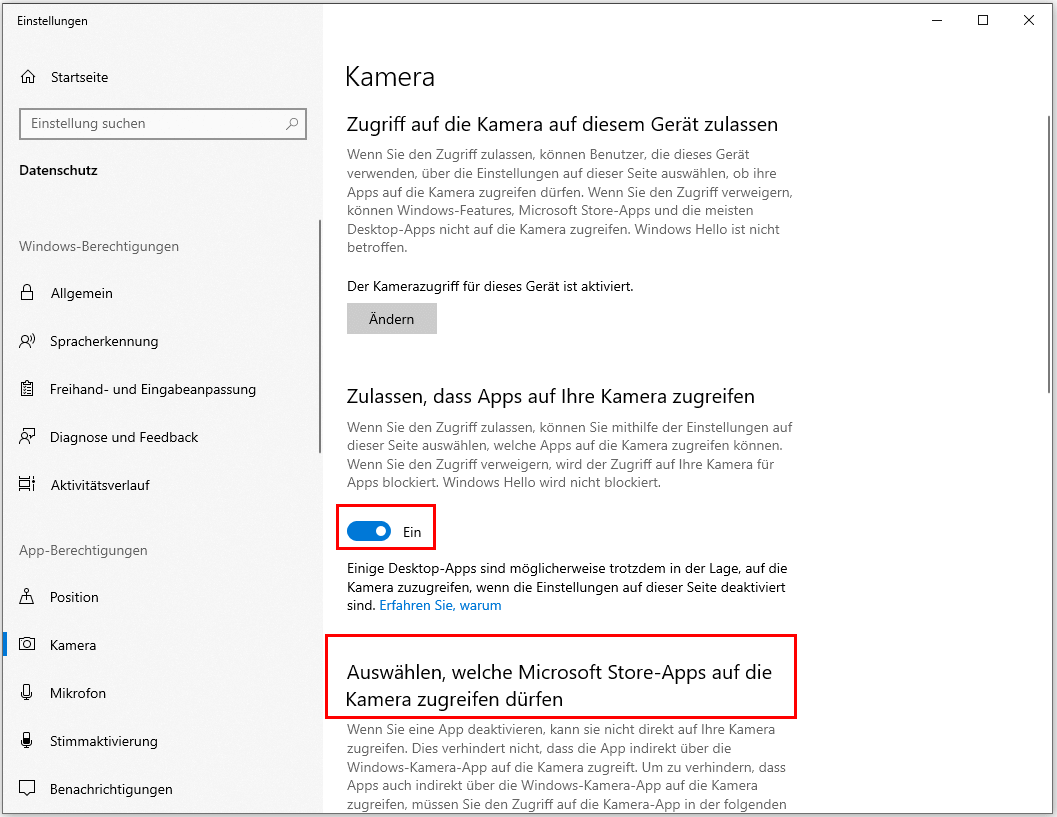The width and height of the screenshot is (1057, 817).
Task: Turn off the app camera access toggle
Action: tap(368, 532)
